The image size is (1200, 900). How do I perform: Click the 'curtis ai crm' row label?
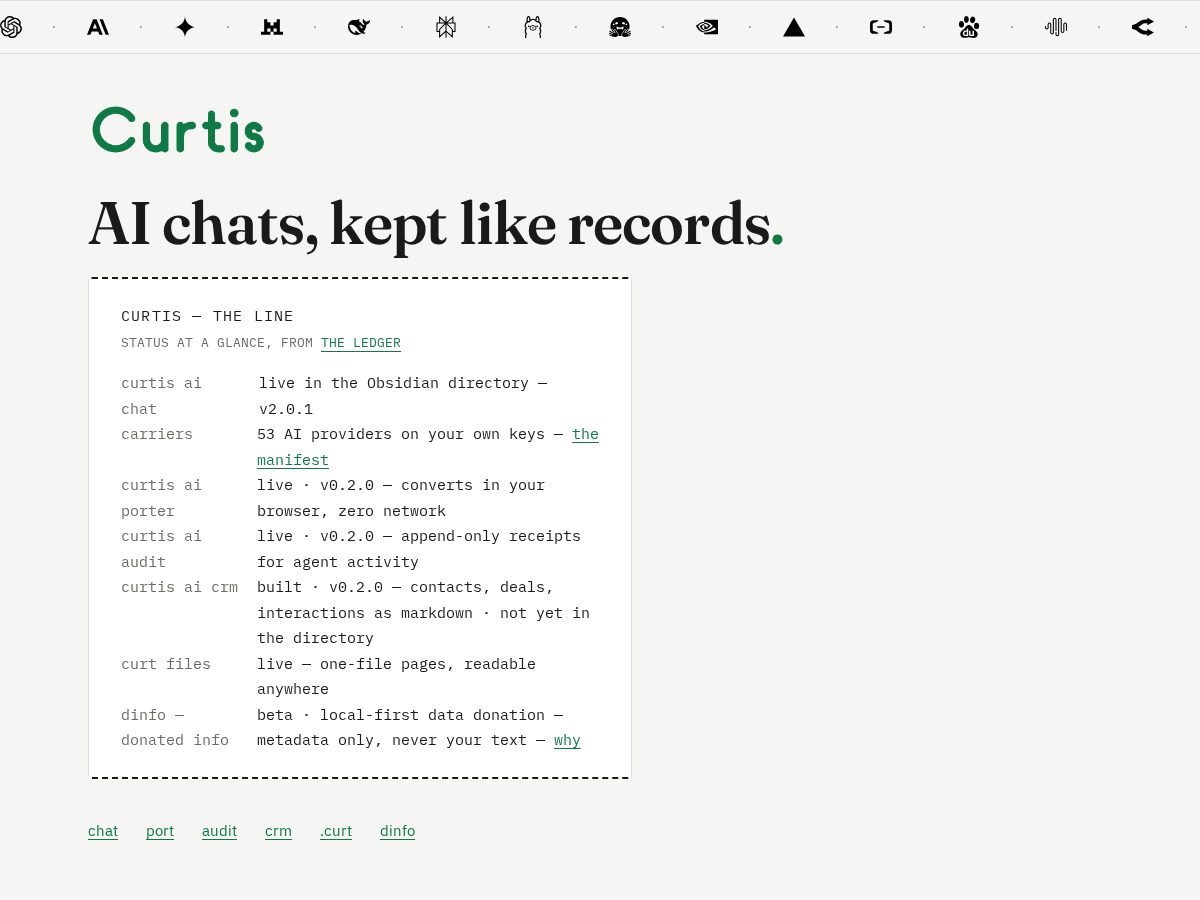coord(179,587)
